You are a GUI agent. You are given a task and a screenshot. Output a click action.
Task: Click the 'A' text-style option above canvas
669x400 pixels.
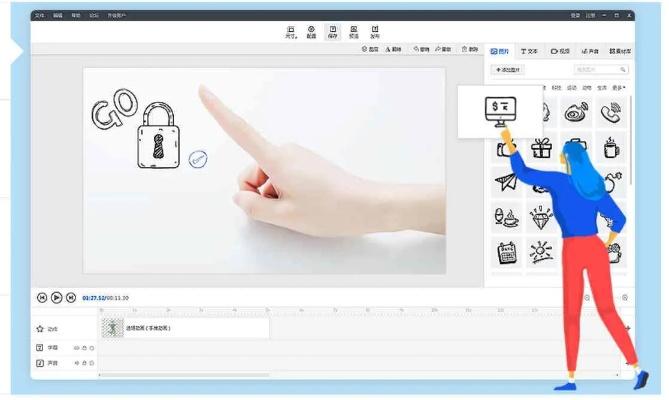(393, 49)
